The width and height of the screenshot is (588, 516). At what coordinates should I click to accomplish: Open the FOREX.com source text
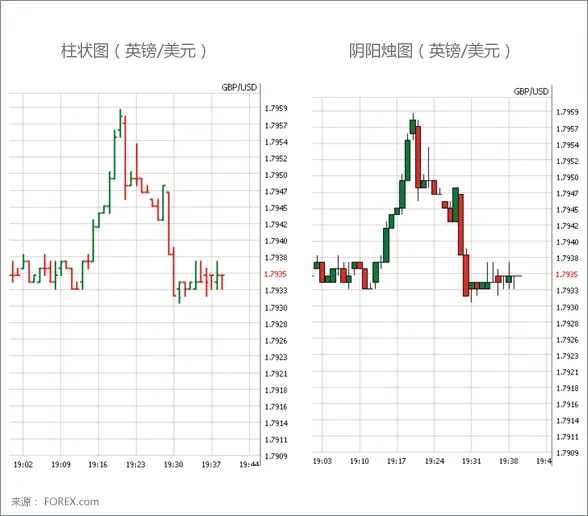point(72,502)
